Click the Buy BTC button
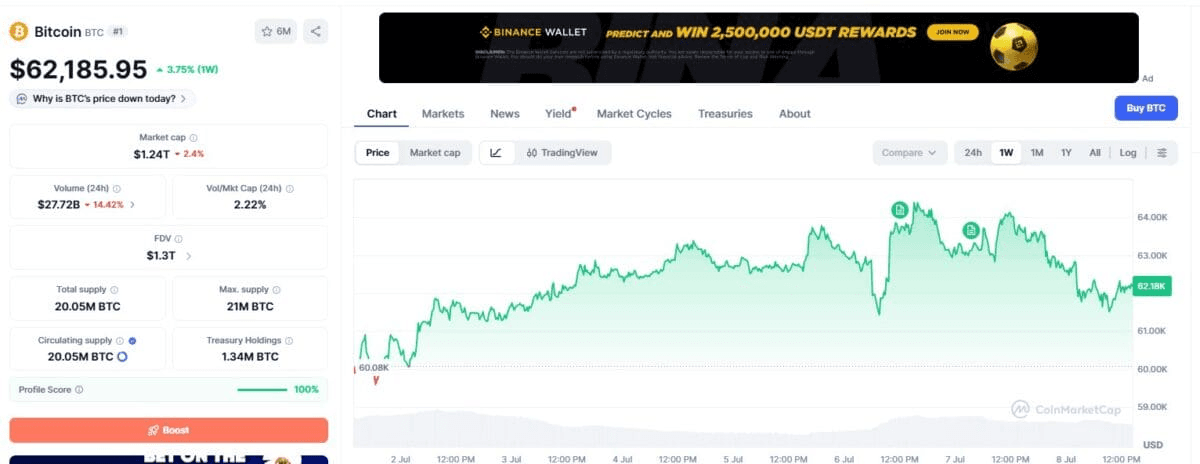The height and width of the screenshot is (464, 1200). coord(1146,108)
